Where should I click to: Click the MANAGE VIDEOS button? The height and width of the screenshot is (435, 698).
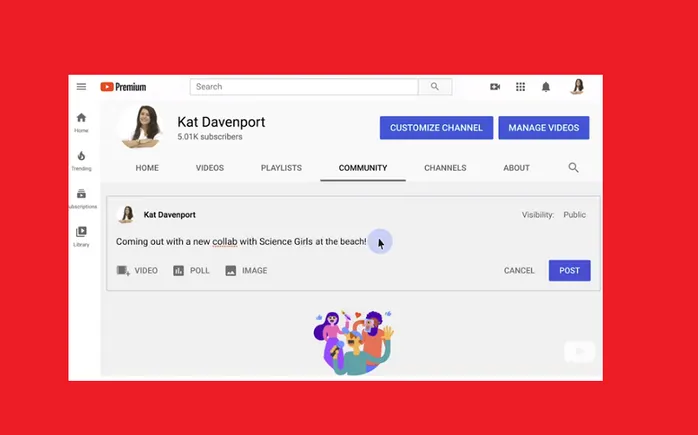544,128
